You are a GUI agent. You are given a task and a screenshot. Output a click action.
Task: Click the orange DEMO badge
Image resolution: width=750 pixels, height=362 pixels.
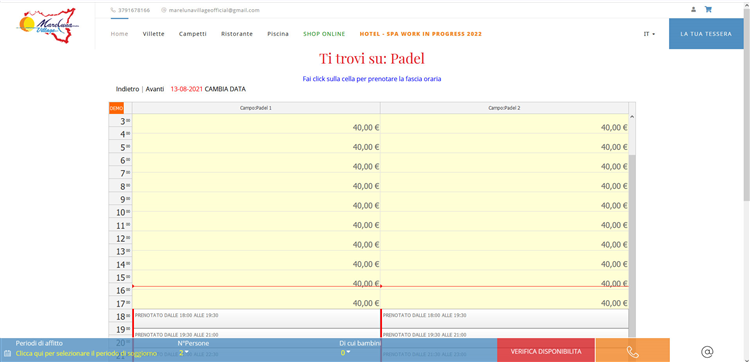[x=116, y=108]
